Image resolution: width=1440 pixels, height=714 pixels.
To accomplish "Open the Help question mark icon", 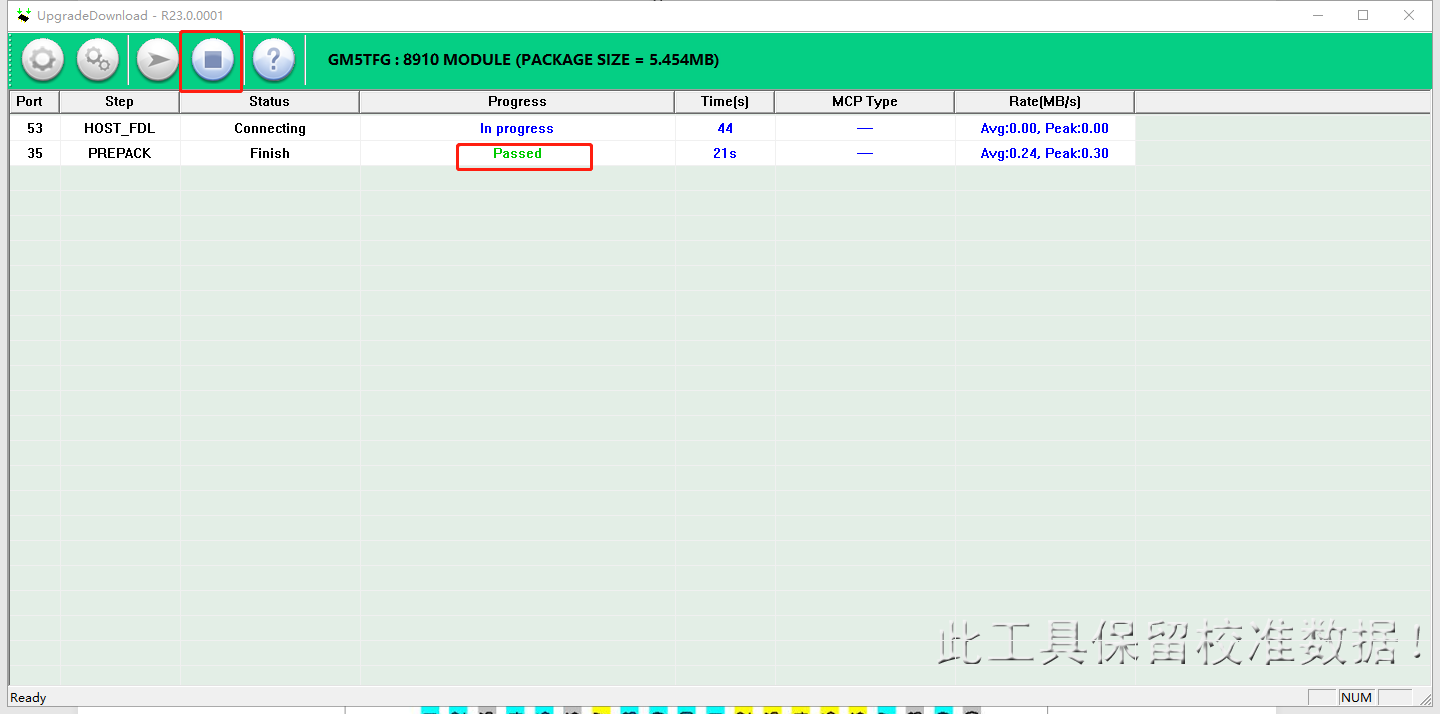I will click(273, 61).
